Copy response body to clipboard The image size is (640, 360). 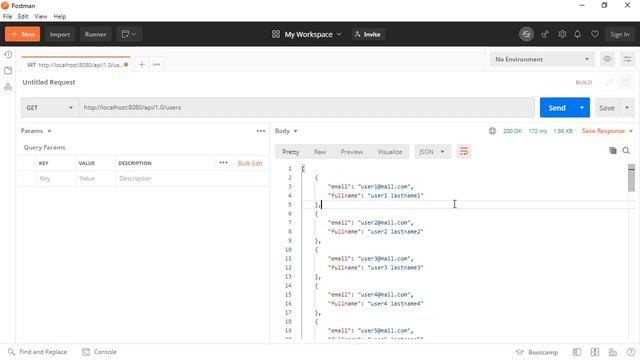[613, 151]
